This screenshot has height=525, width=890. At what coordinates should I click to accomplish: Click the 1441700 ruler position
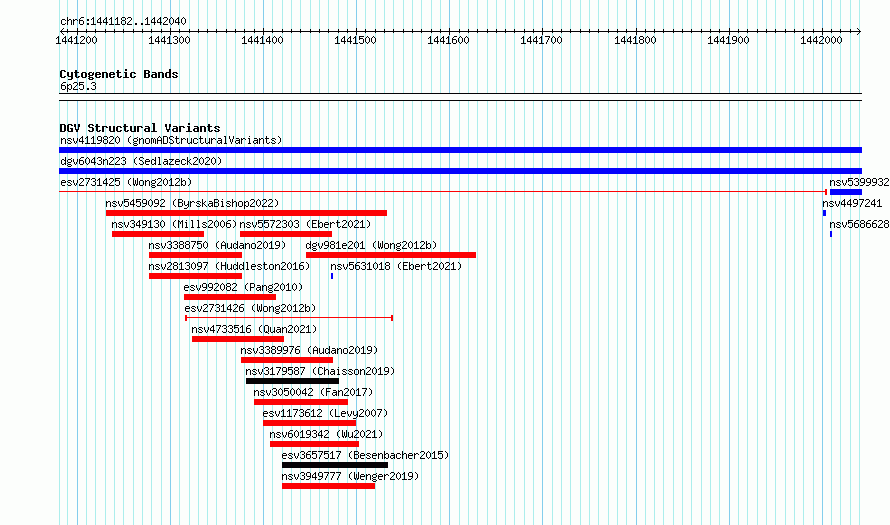point(541,40)
